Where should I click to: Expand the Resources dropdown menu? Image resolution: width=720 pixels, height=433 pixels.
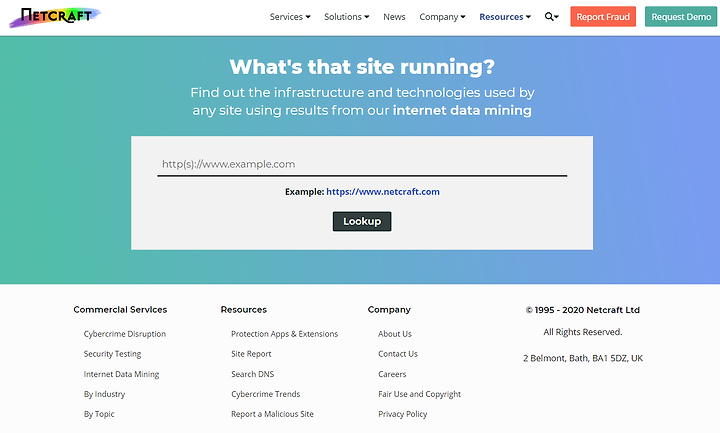pos(505,17)
